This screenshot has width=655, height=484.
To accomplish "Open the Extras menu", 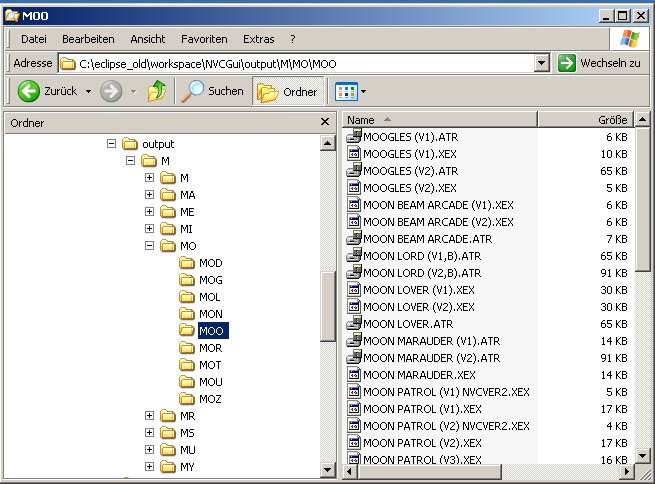I will pyautogui.click(x=259, y=39).
